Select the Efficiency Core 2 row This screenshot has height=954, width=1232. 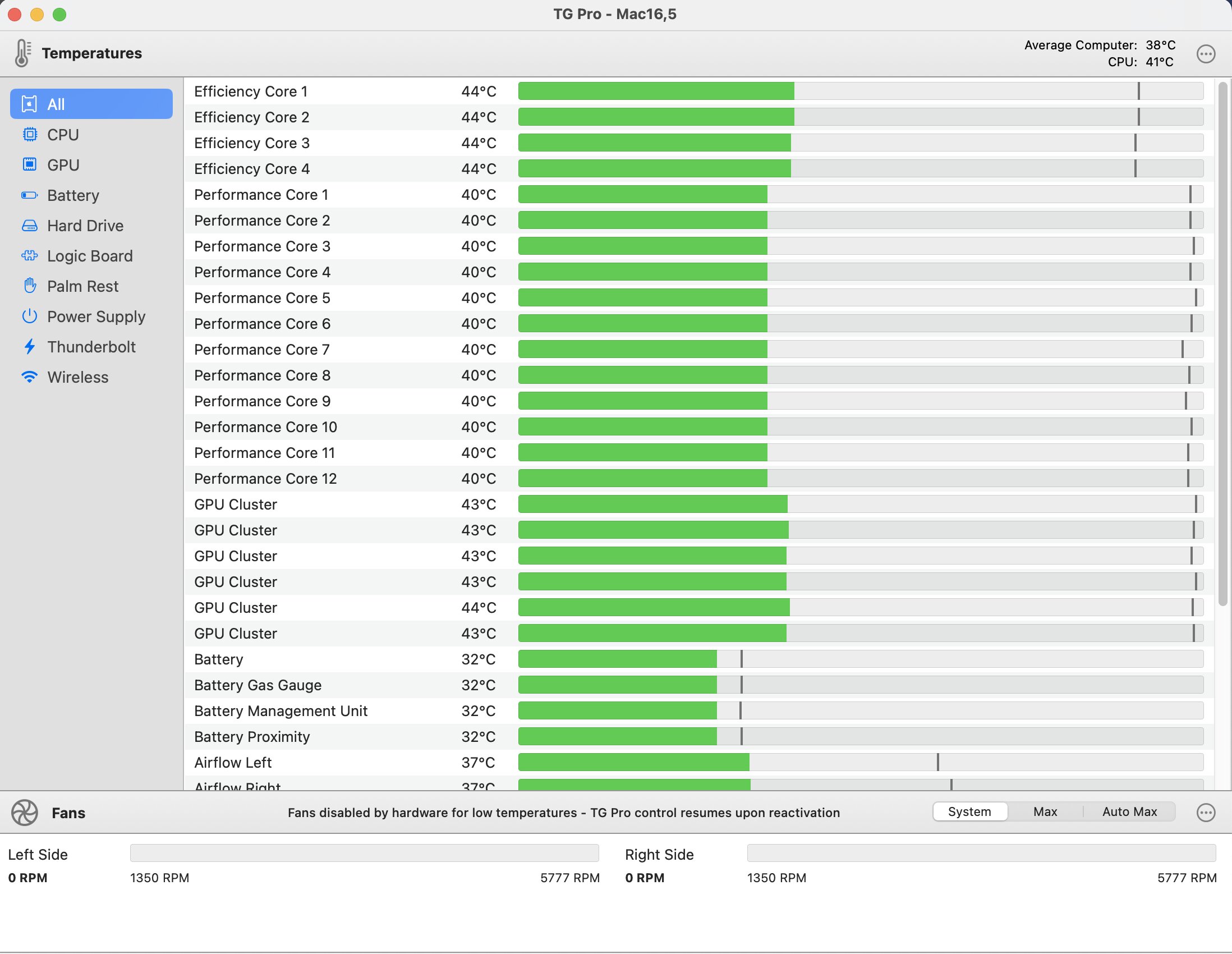699,117
